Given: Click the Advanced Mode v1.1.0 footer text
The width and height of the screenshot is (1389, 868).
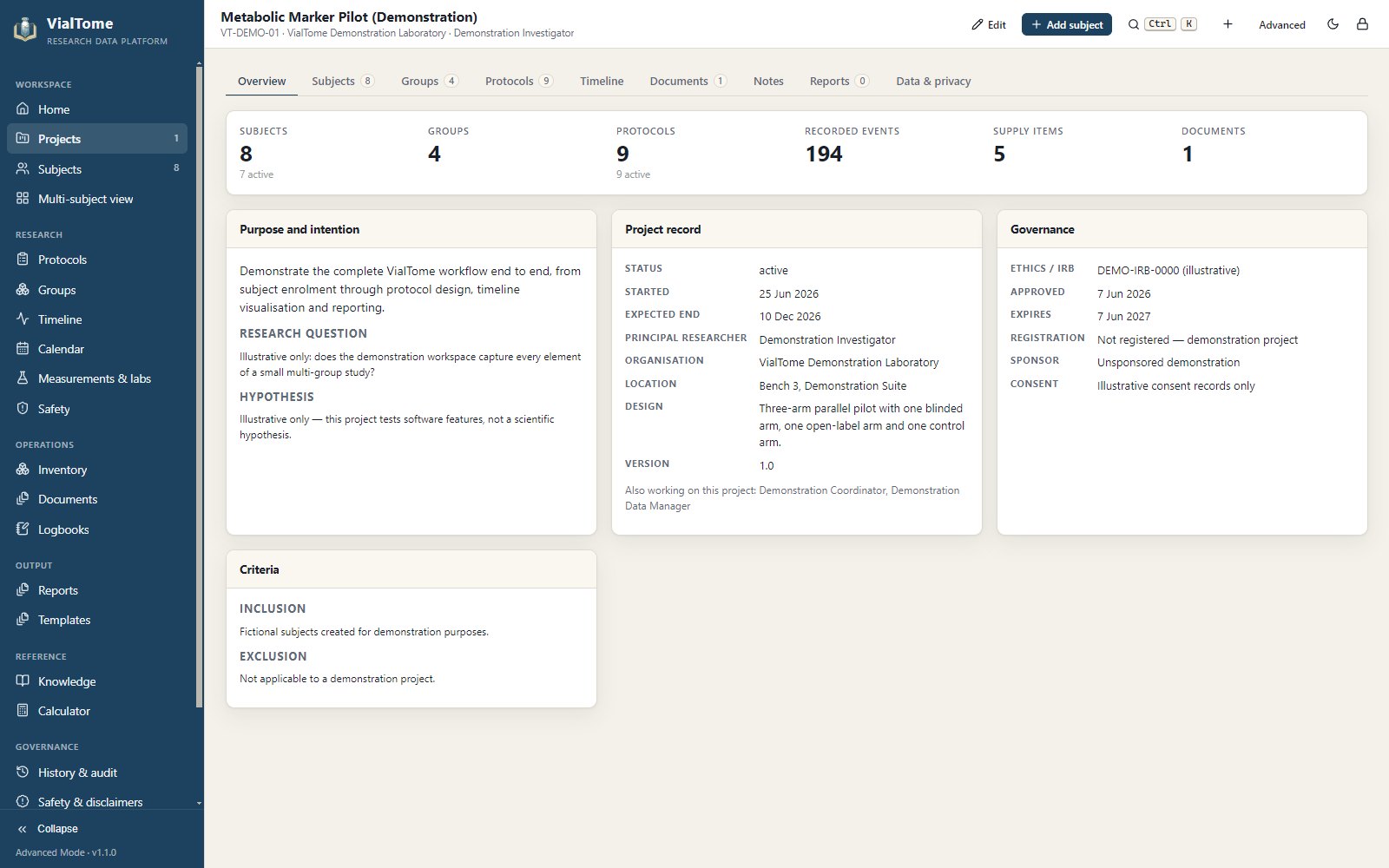Looking at the screenshot, I should click(x=66, y=852).
